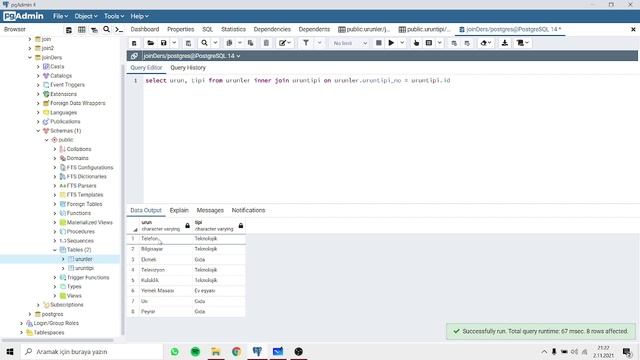Download results as CSV

point(504,43)
